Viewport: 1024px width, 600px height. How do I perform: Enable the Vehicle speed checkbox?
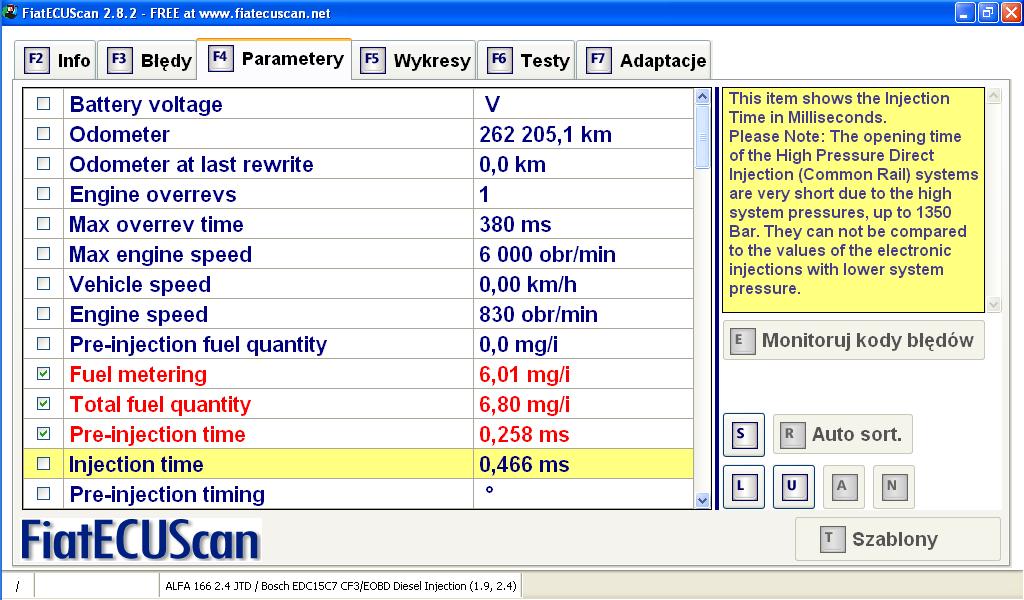43,284
